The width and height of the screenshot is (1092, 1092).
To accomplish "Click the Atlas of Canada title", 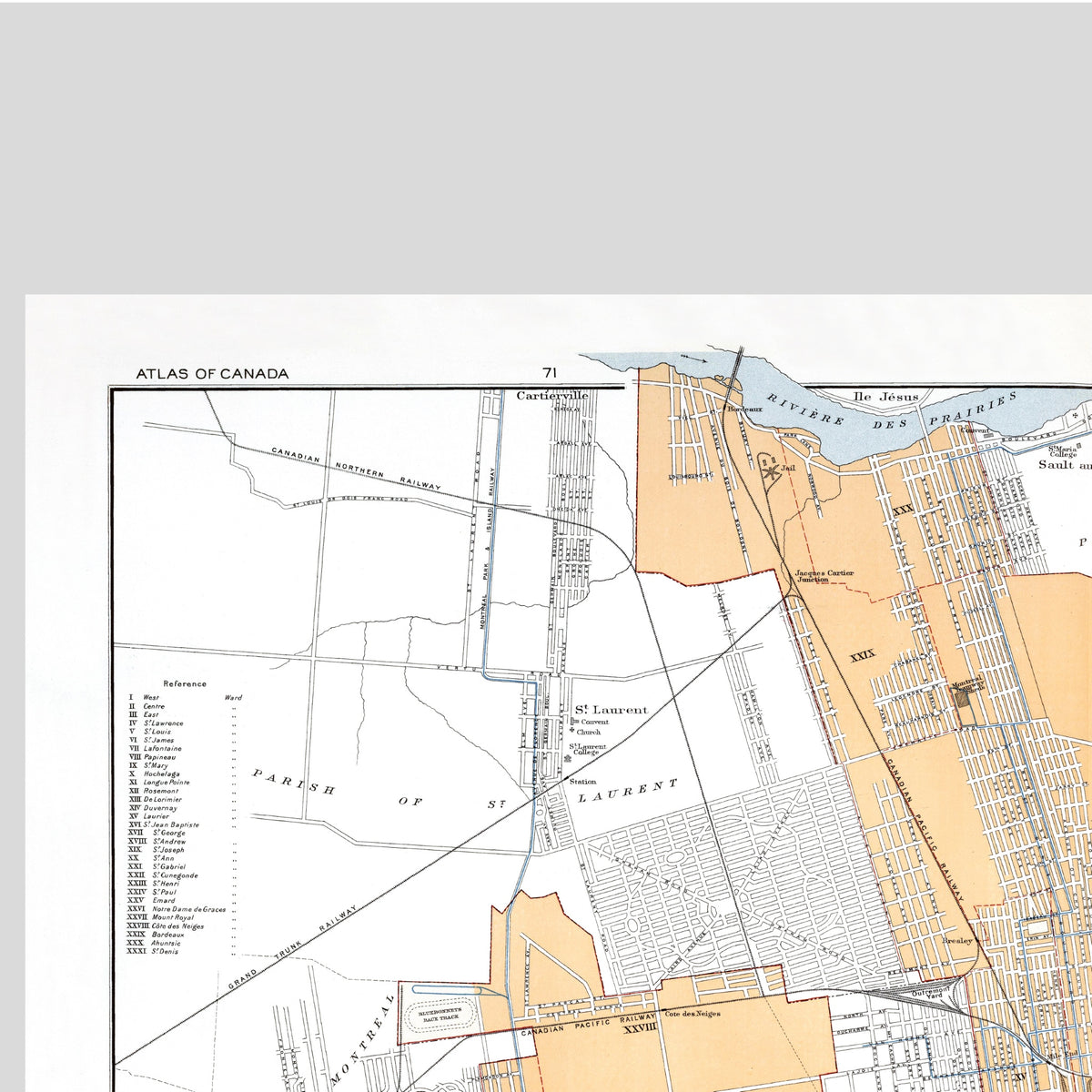I will 212,373.
